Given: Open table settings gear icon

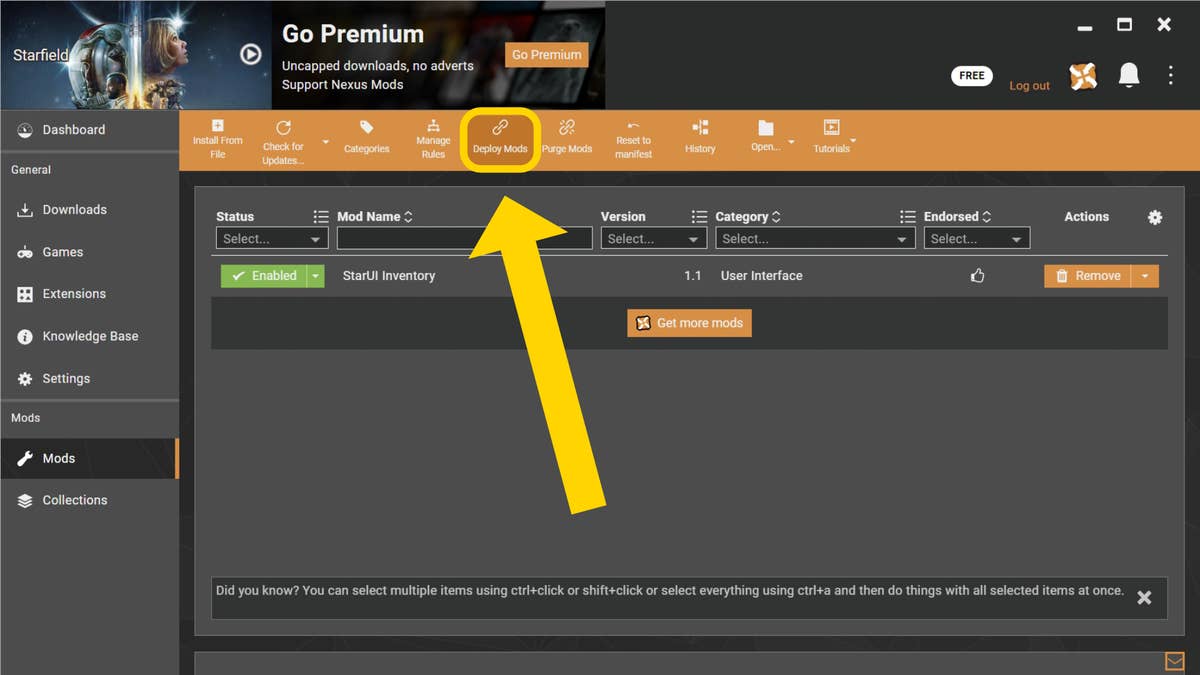Looking at the screenshot, I should pos(1155,217).
